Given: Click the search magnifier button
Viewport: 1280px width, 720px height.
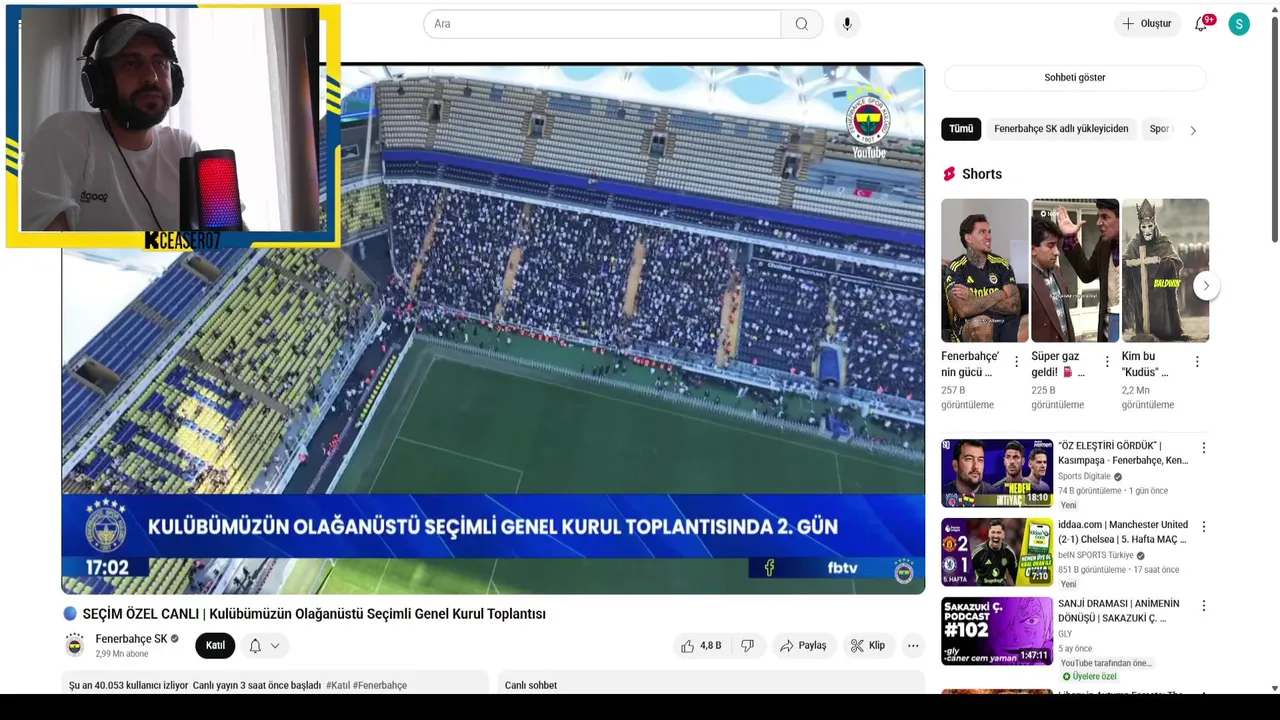Looking at the screenshot, I should 801,24.
